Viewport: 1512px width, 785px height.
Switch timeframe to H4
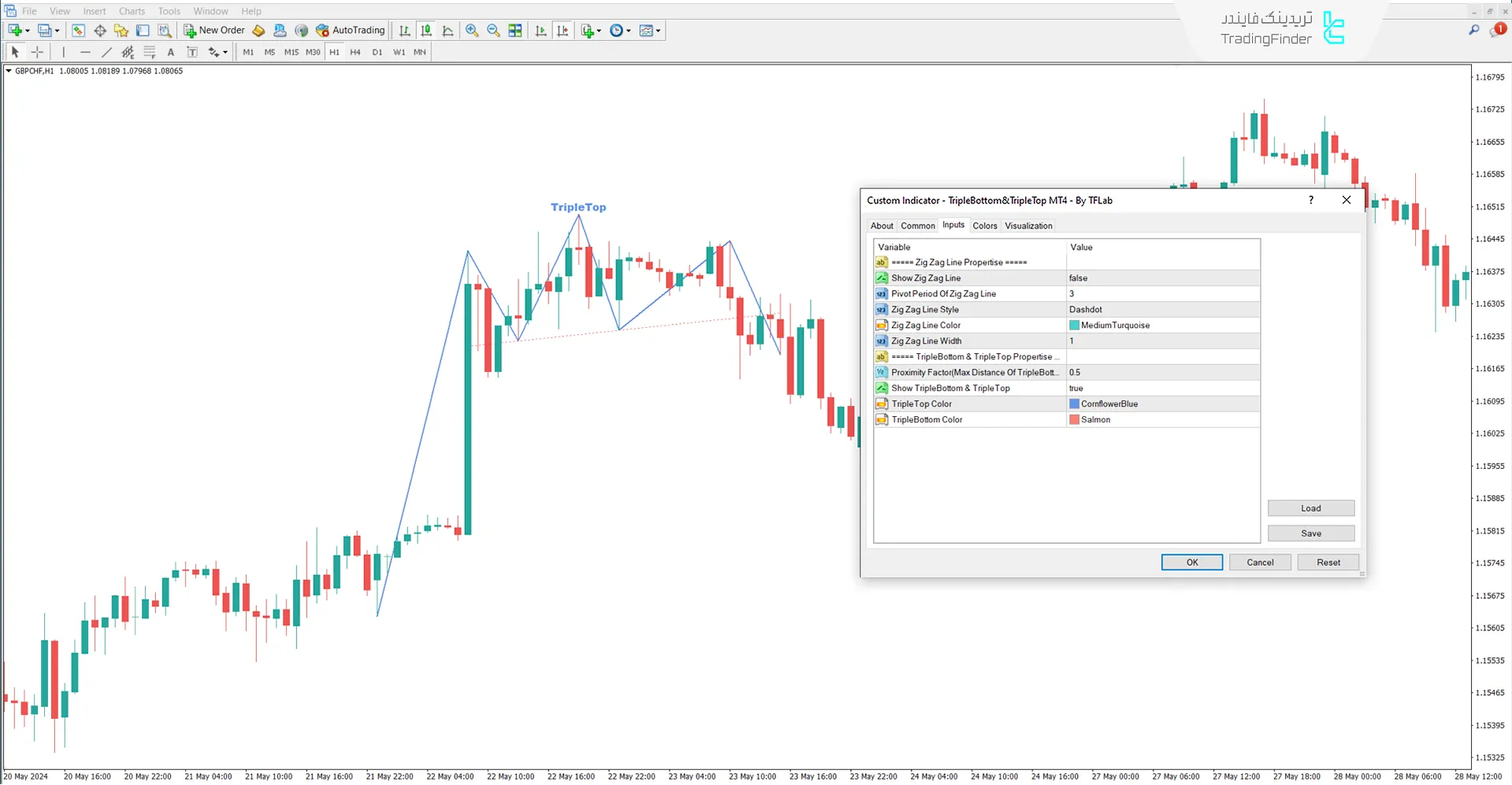355,51
